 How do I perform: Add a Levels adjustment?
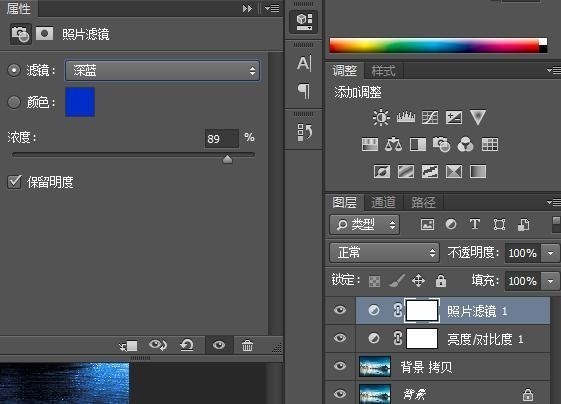[x=406, y=117]
